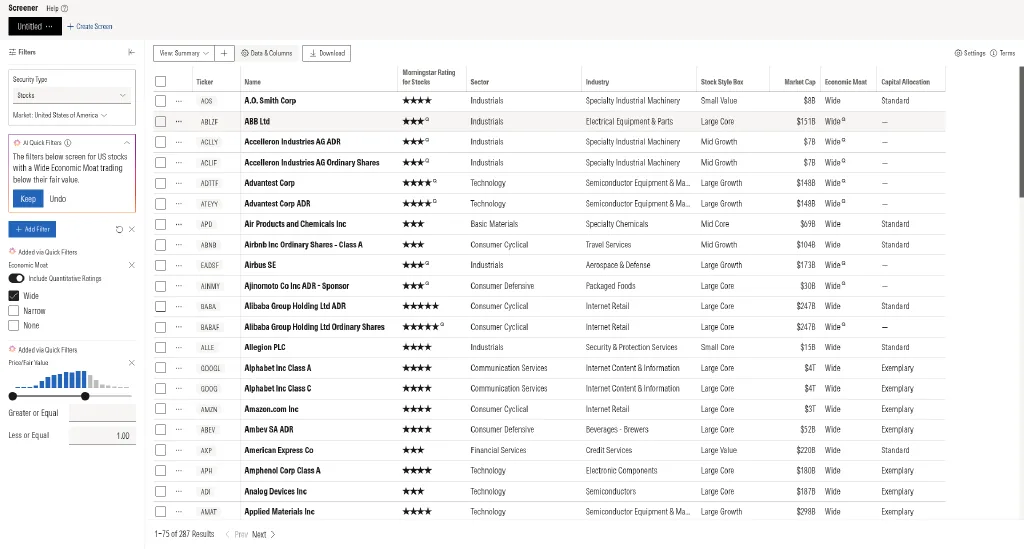Image resolution: width=1024 pixels, height=549 pixels.
Task: Sort by Economic Moat column header
Action: (846, 82)
